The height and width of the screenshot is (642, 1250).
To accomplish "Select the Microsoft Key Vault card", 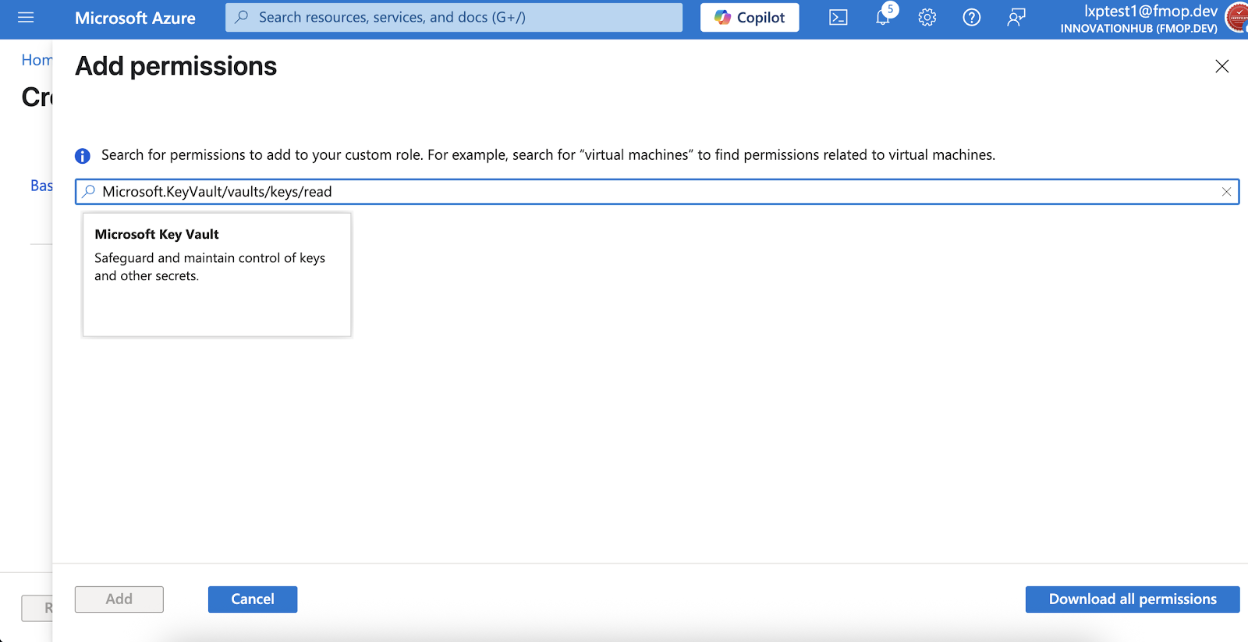I will pos(217,274).
